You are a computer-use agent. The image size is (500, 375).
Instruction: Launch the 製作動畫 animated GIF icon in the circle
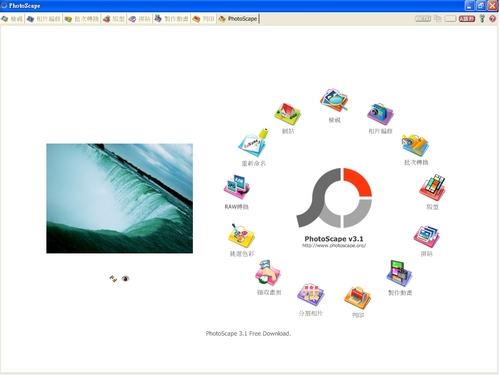(x=400, y=273)
